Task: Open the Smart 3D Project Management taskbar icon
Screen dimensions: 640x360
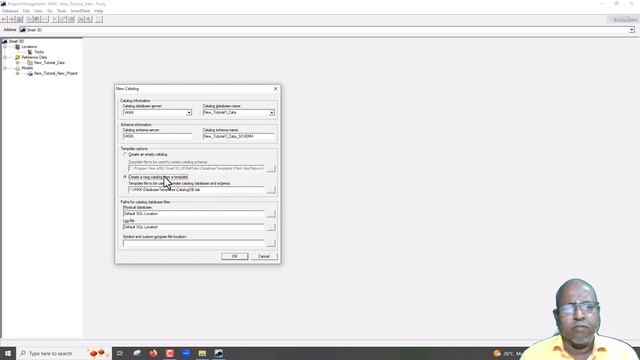Action: click(x=219, y=353)
